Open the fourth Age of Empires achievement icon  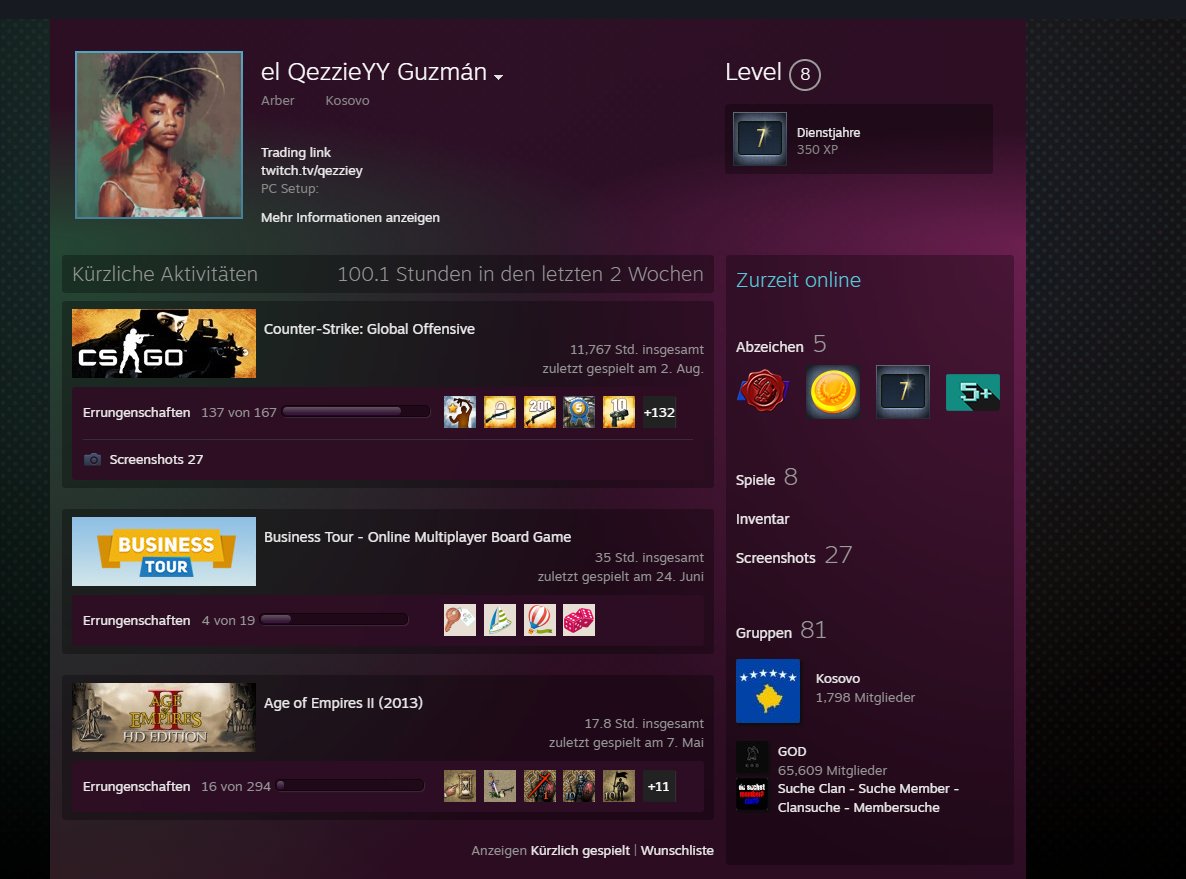579,786
